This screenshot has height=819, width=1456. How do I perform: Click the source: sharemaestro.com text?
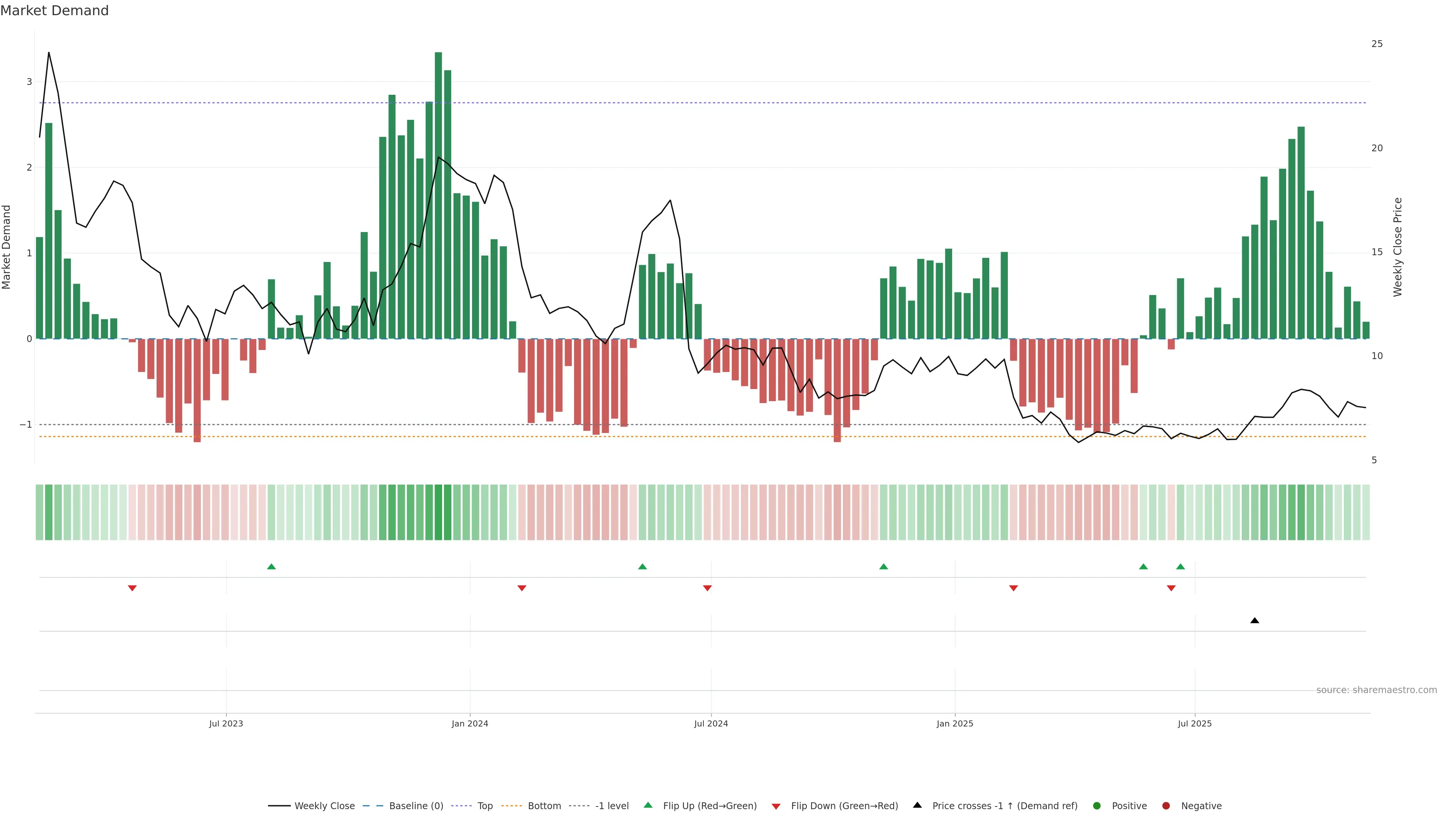tap(1376, 690)
